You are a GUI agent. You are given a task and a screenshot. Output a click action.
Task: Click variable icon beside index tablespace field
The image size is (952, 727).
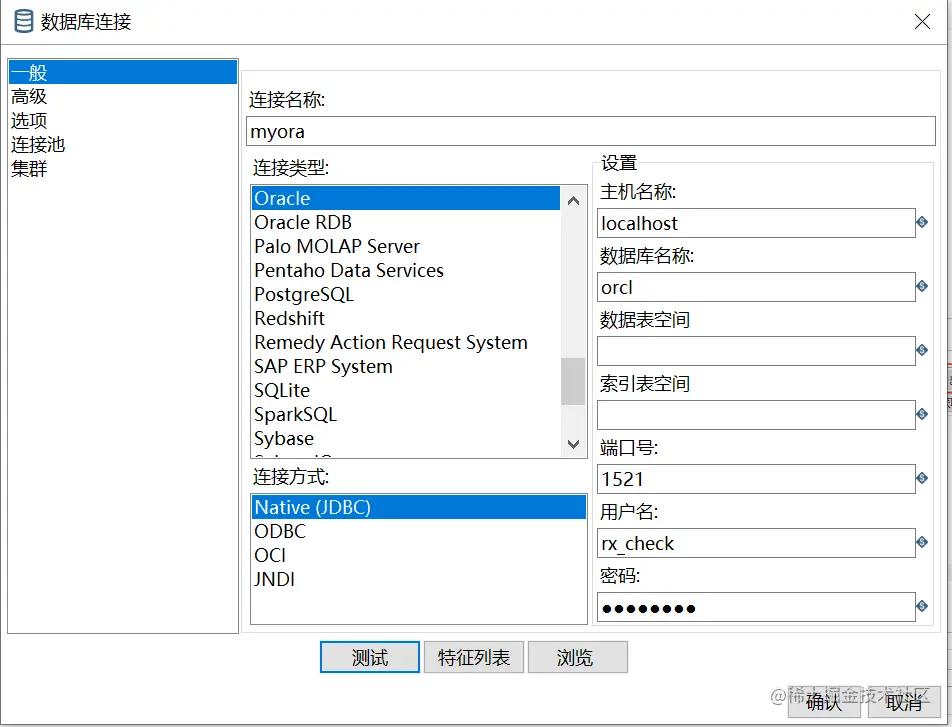tap(922, 414)
